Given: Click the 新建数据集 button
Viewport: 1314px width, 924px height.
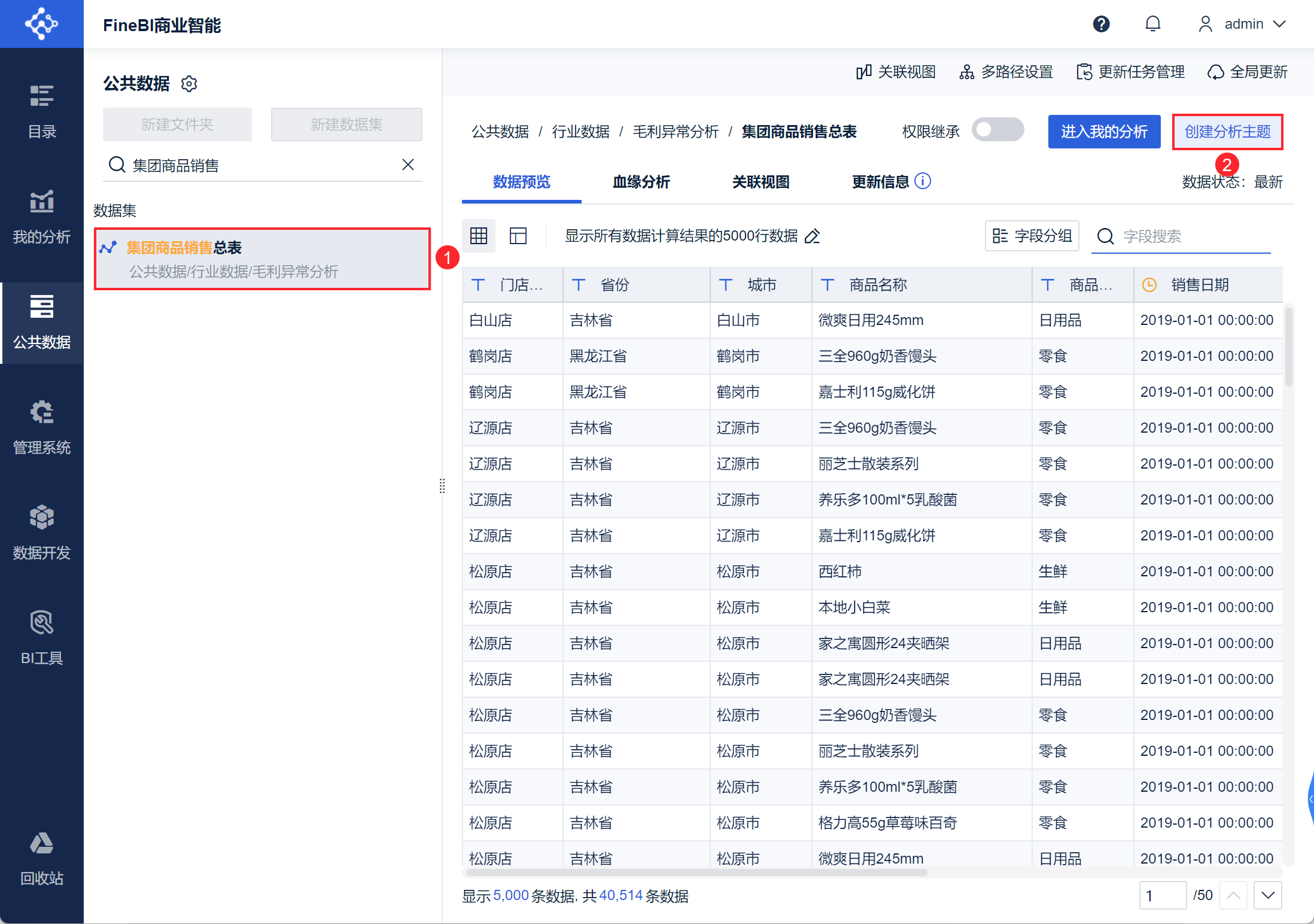Looking at the screenshot, I should 346,124.
